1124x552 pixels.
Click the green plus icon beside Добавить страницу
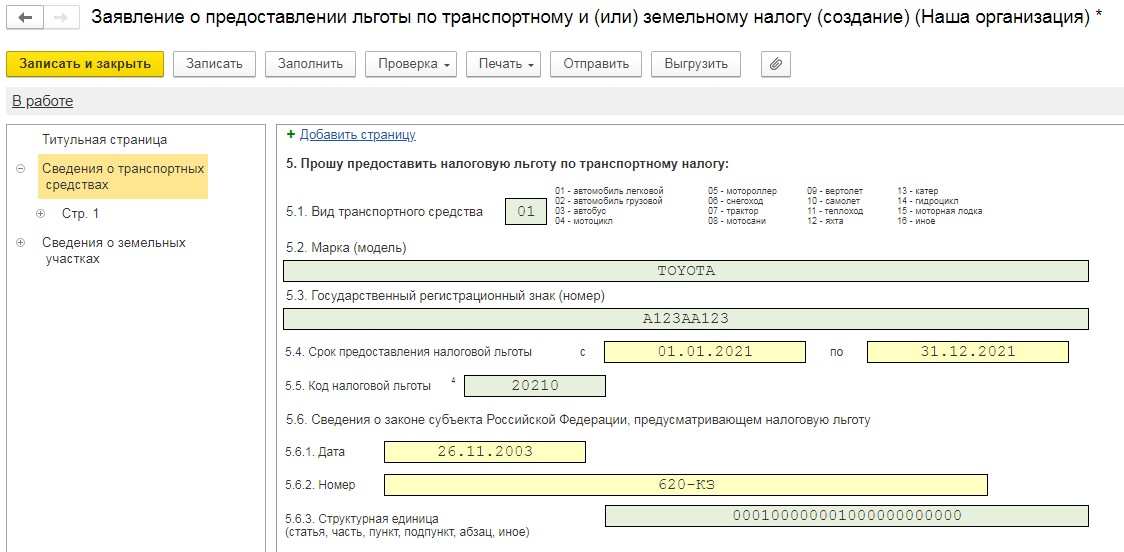click(290, 134)
